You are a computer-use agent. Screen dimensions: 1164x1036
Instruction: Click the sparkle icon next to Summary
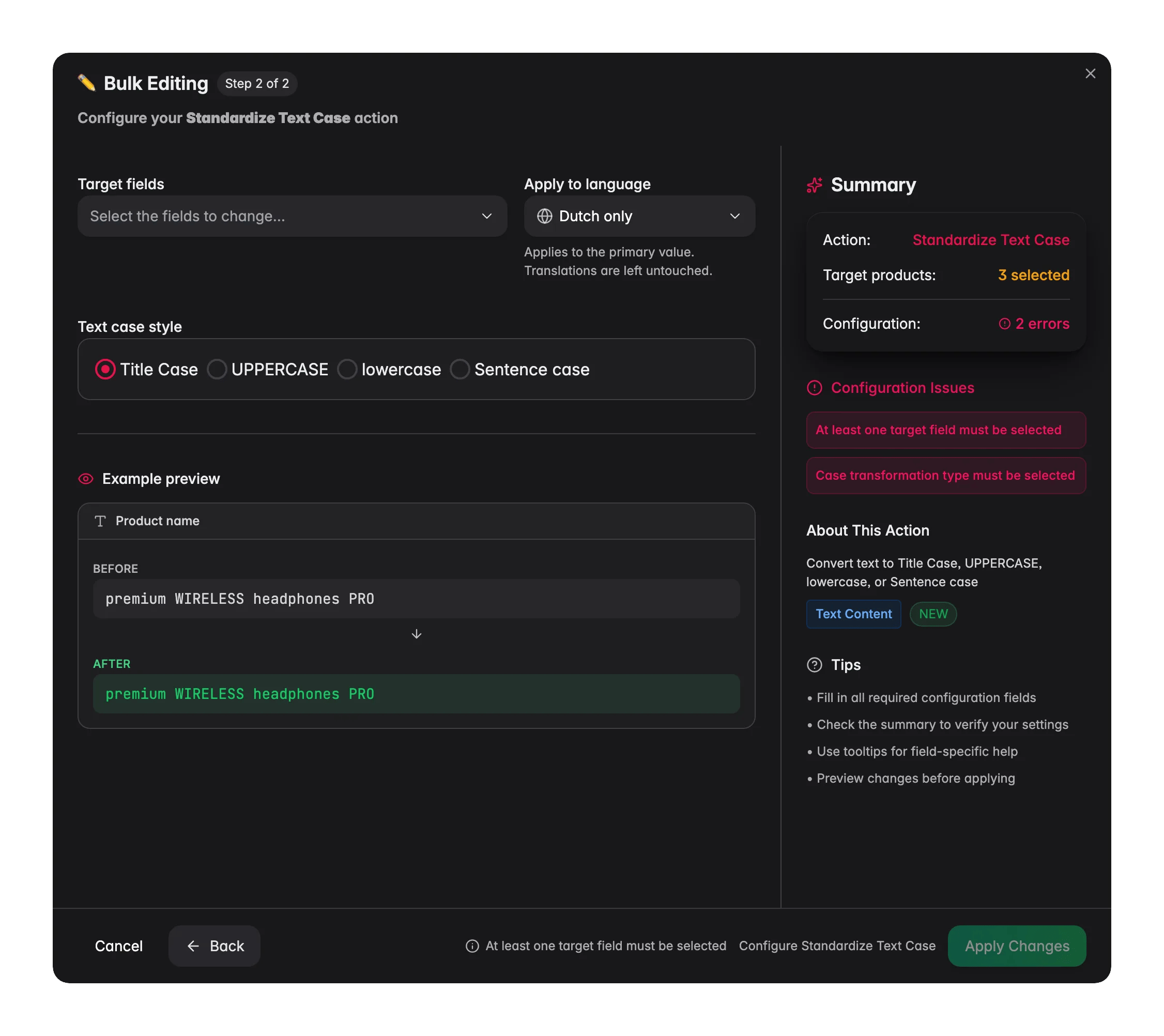click(815, 185)
